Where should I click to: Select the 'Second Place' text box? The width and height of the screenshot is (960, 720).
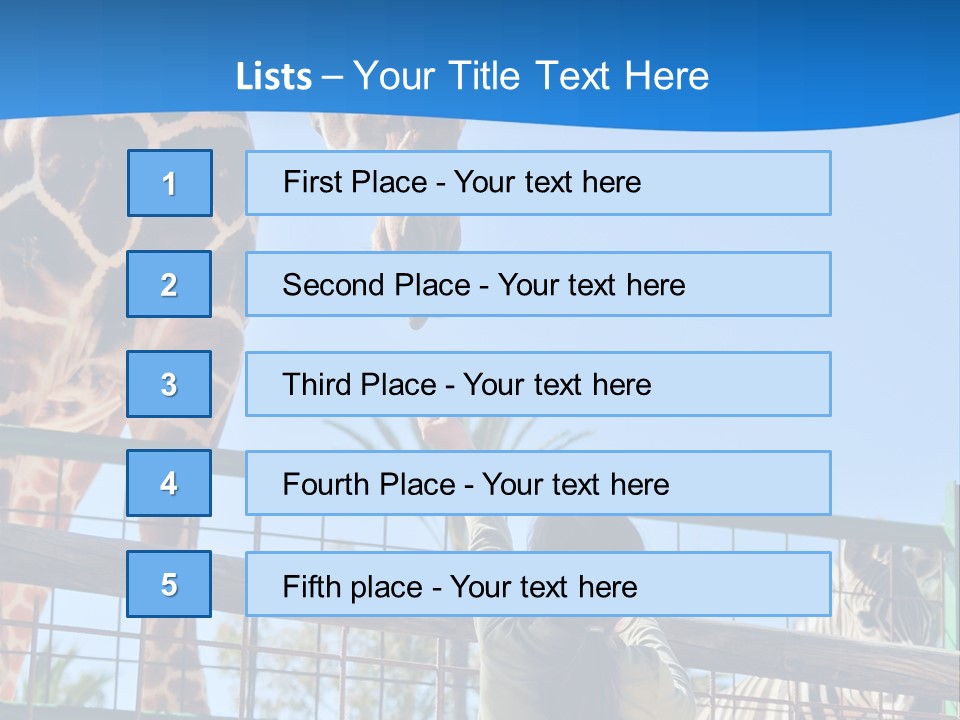coord(538,284)
